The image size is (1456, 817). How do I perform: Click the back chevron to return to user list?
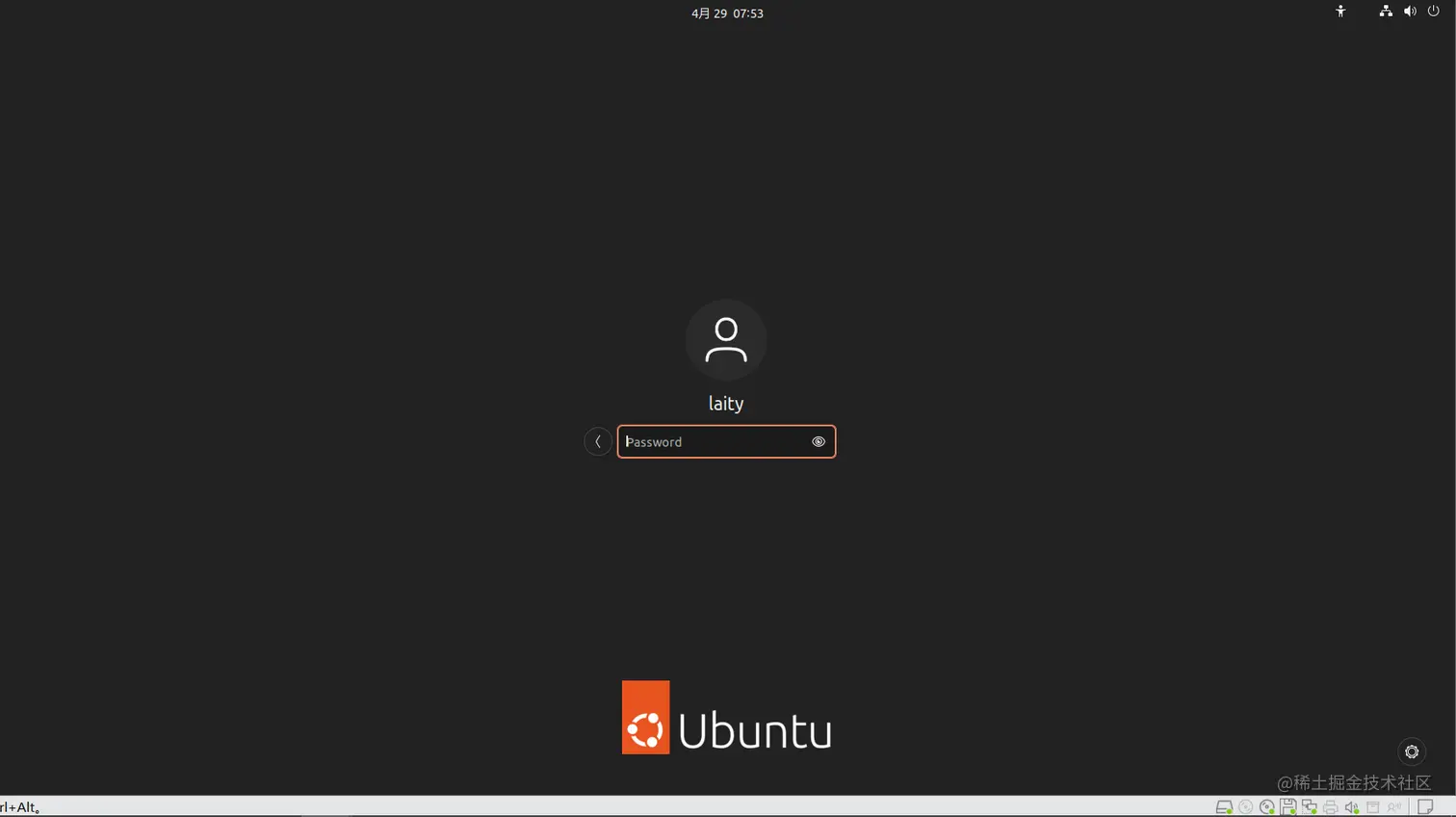click(597, 441)
